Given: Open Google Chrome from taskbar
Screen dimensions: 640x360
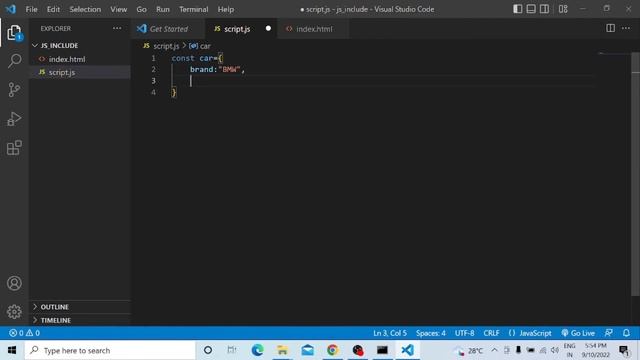Looking at the screenshot, I should 333,350.
